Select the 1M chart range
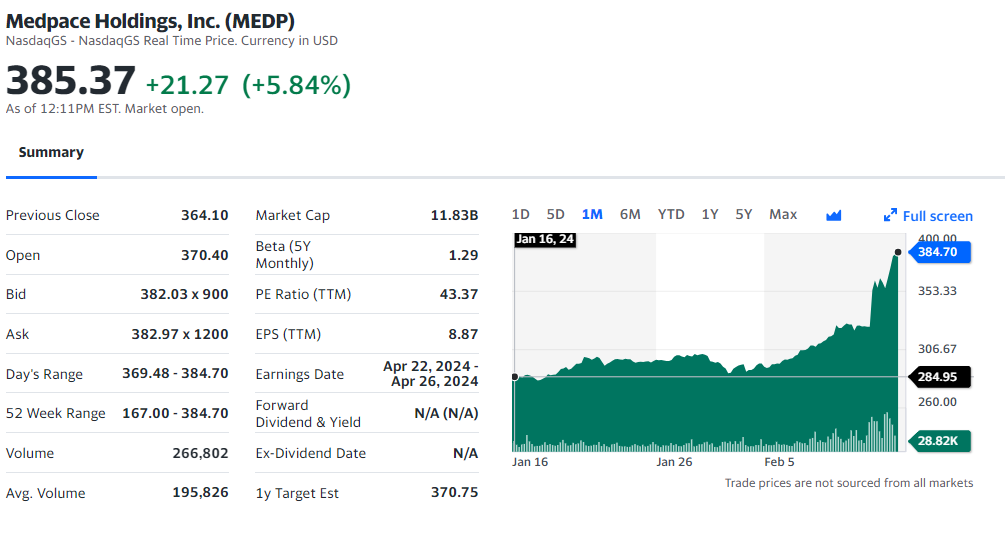 click(x=592, y=215)
